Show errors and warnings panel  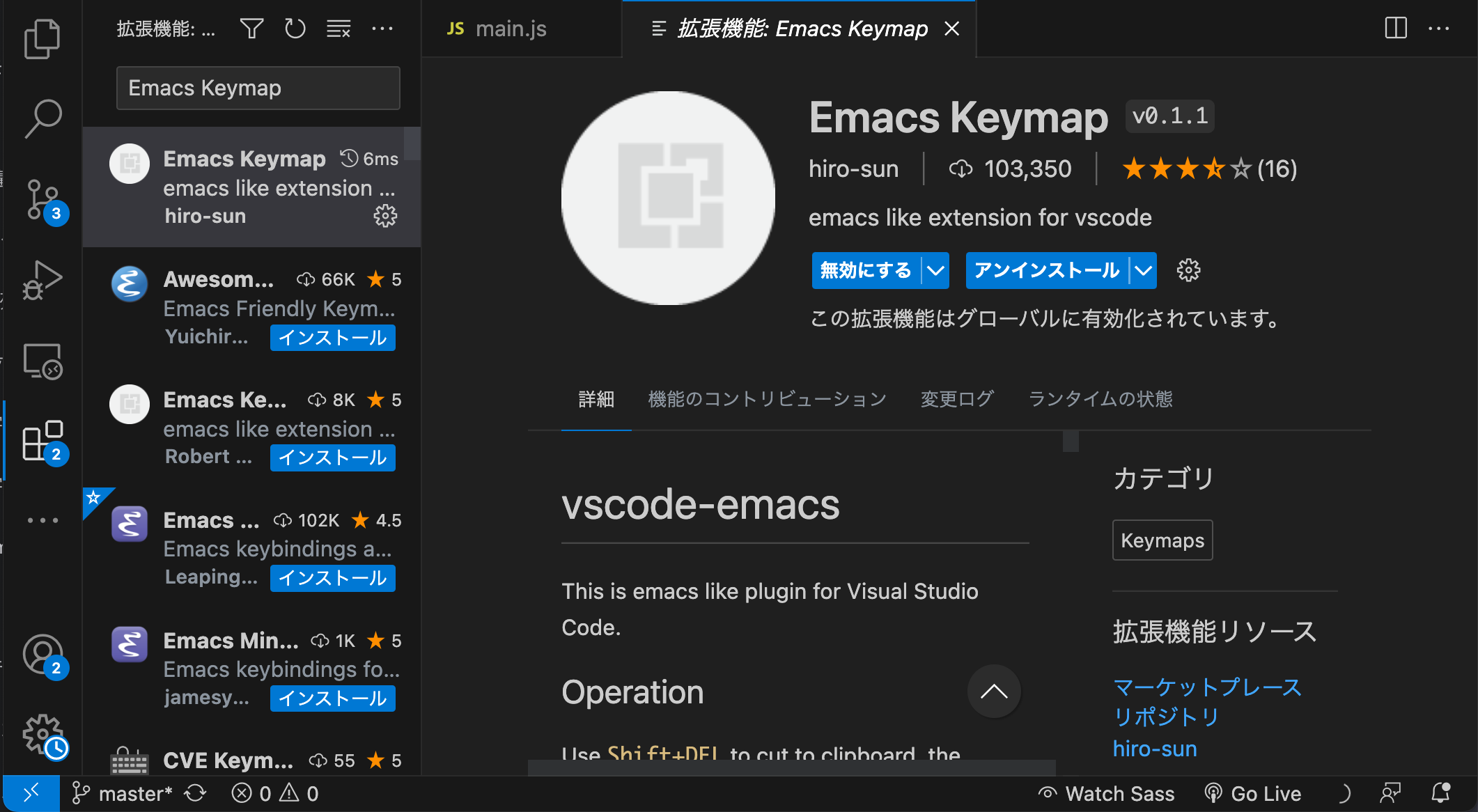(x=275, y=793)
